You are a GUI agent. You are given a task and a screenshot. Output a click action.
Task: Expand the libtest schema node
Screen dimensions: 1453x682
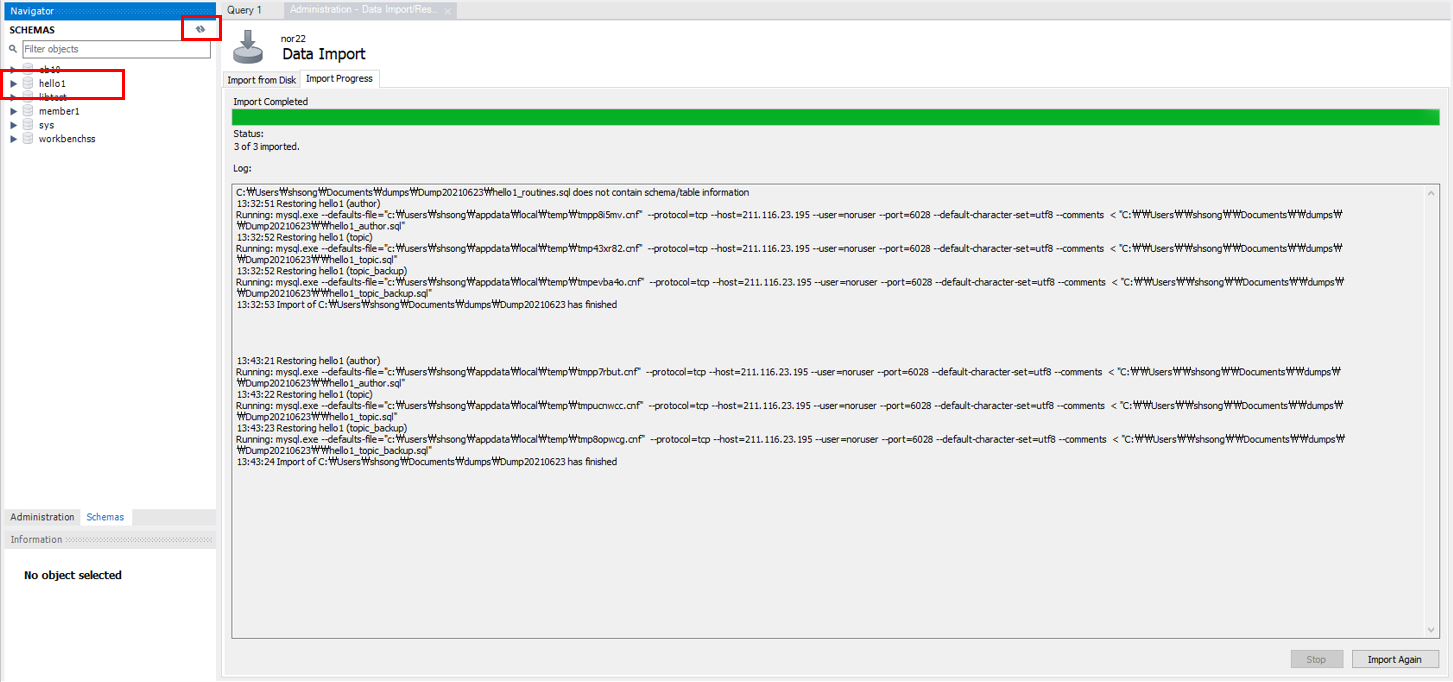[13, 97]
